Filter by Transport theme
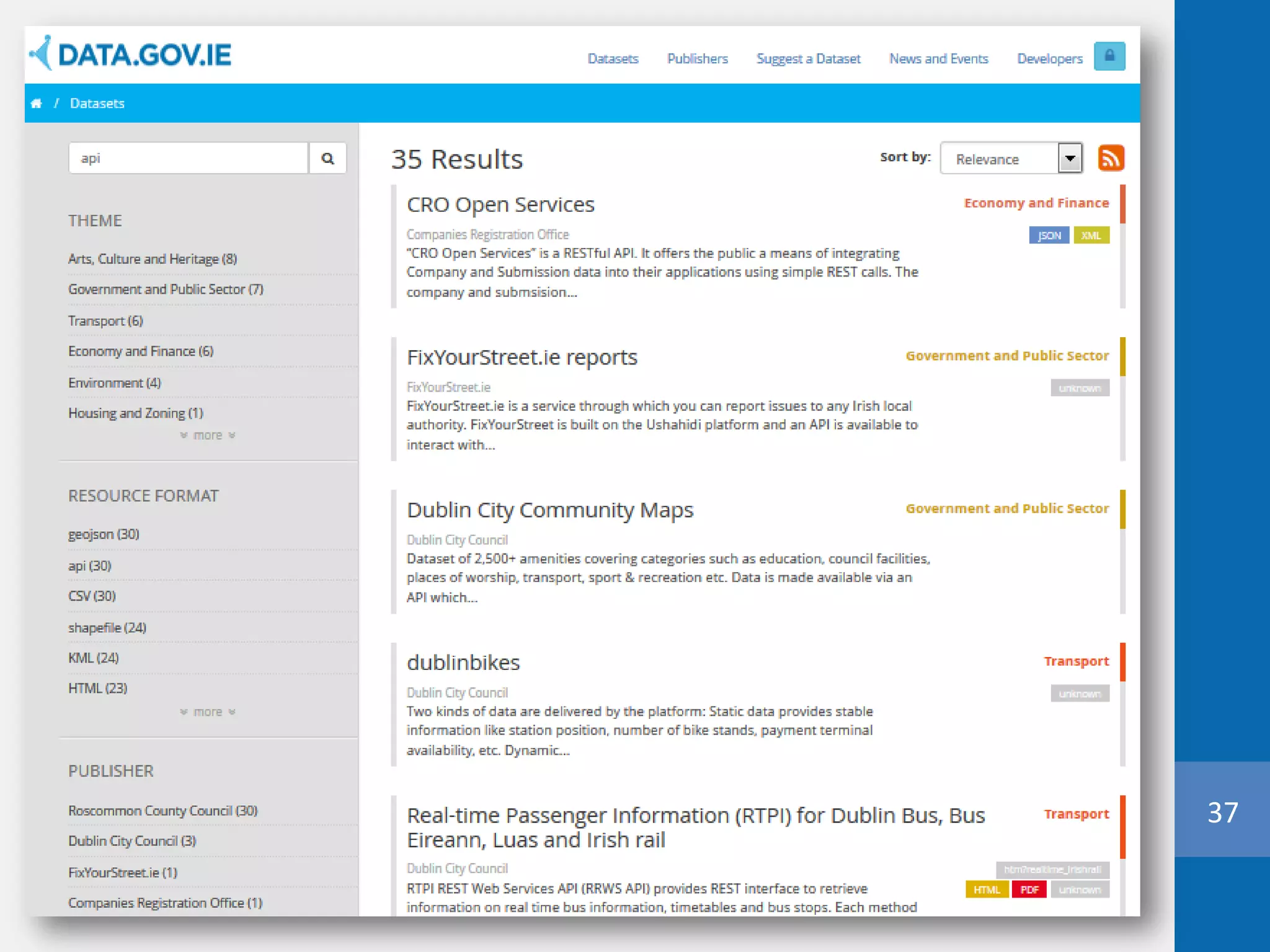This screenshot has width=1270, height=952. coord(105,321)
